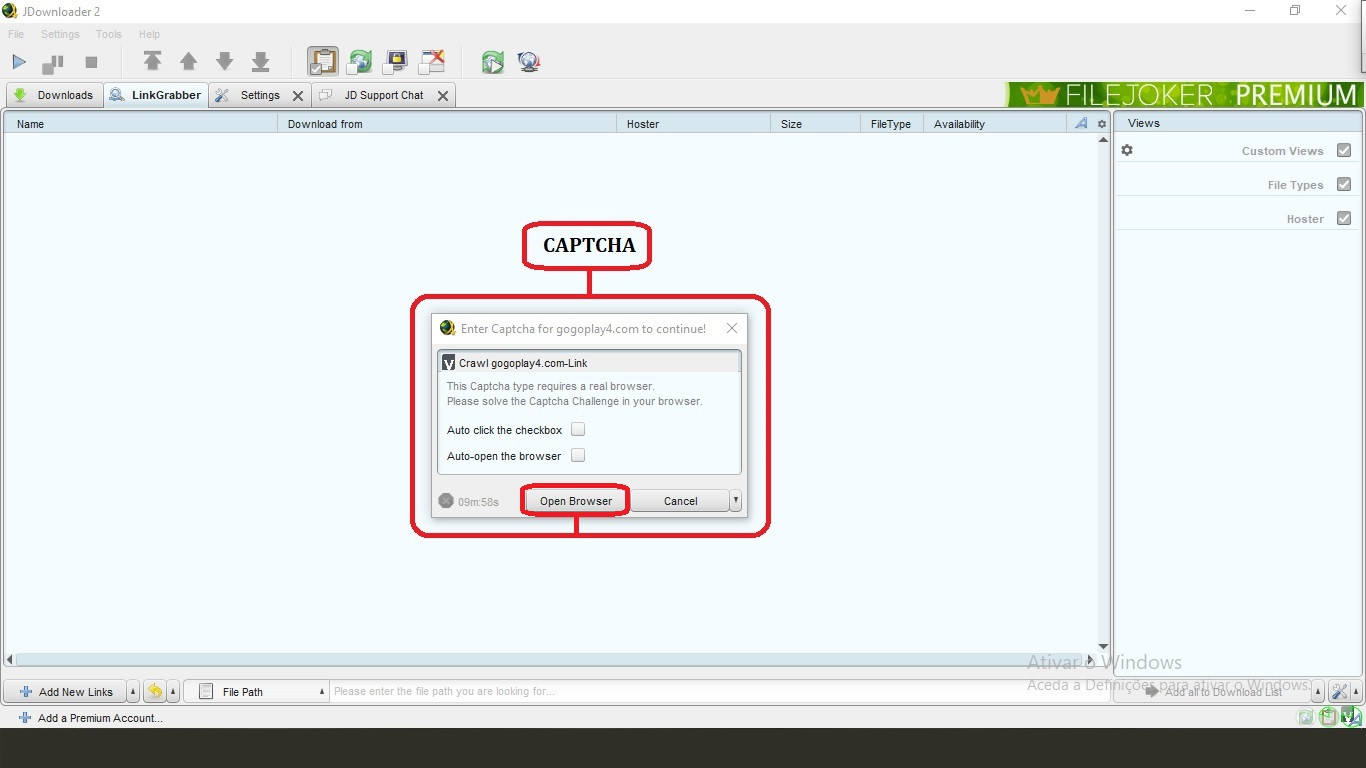The width and height of the screenshot is (1366, 768).
Task: Expand Add New Links dropdown arrow
Action: (x=134, y=692)
